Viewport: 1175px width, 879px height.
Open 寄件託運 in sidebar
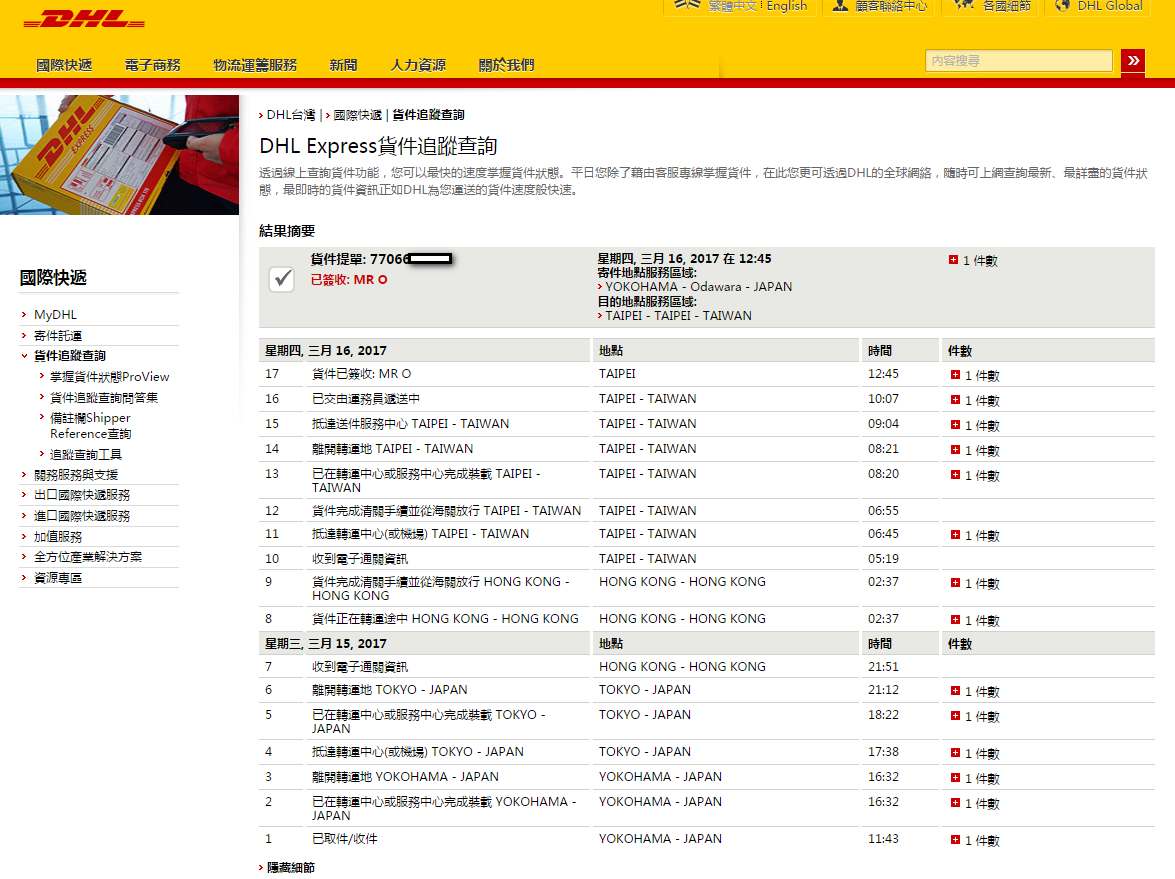58,336
